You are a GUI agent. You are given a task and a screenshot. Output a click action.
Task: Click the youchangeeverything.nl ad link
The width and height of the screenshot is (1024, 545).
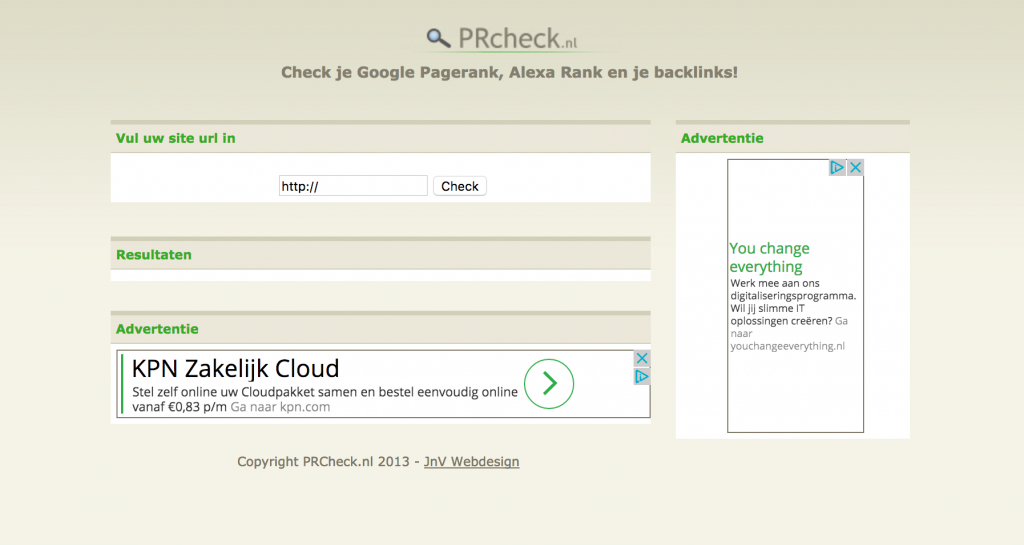coord(787,346)
